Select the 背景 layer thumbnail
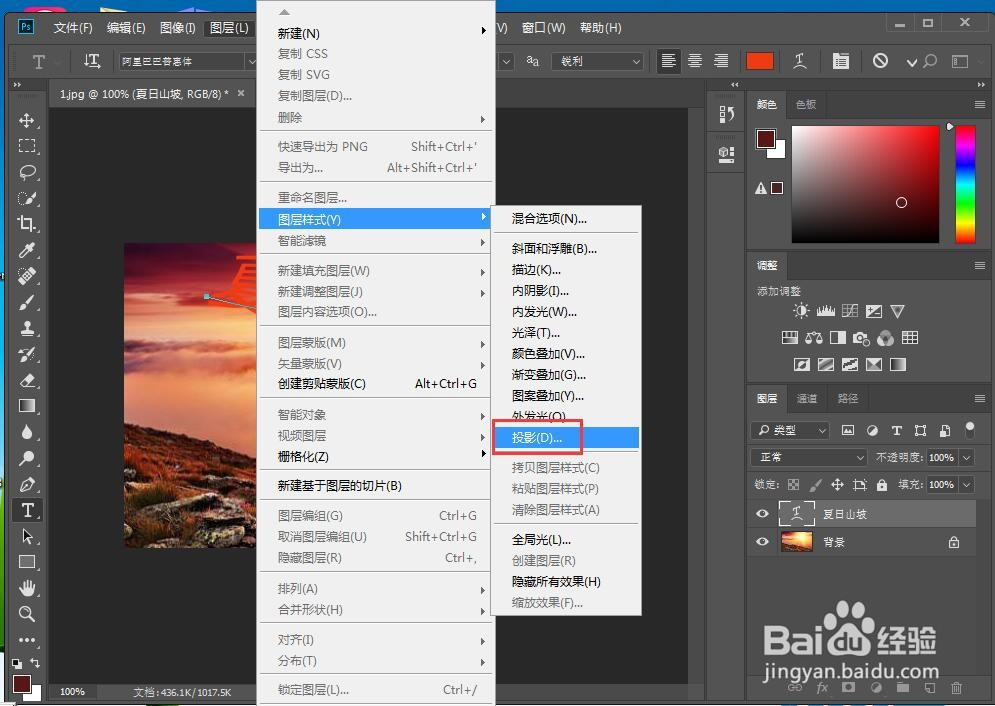This screenshot has width=995, height=706. (797, 542)
